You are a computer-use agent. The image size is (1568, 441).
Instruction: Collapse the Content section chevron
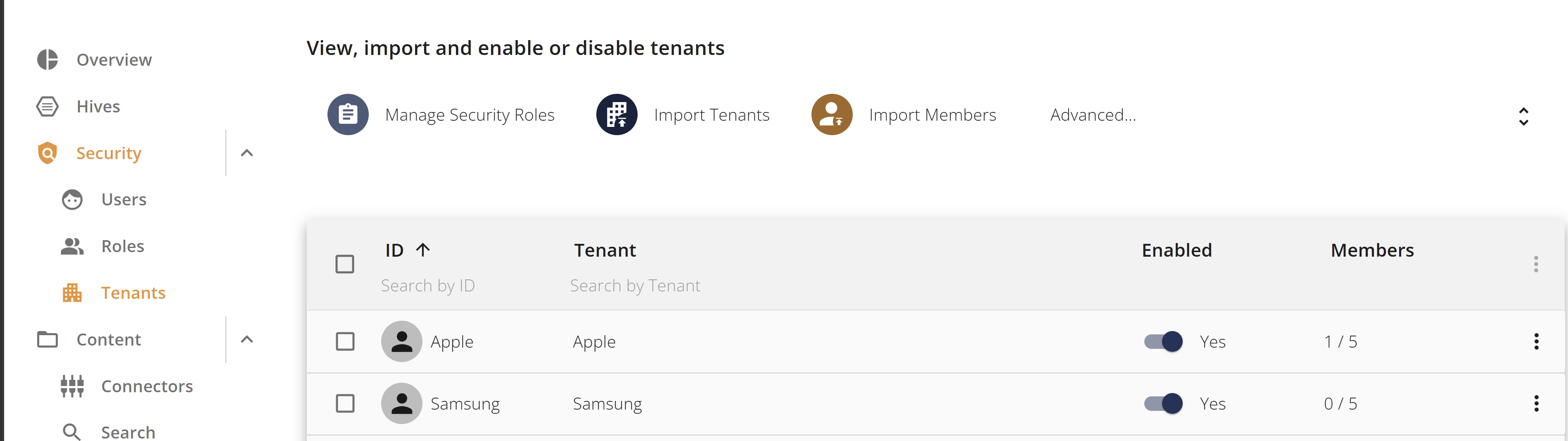(247, 339)
